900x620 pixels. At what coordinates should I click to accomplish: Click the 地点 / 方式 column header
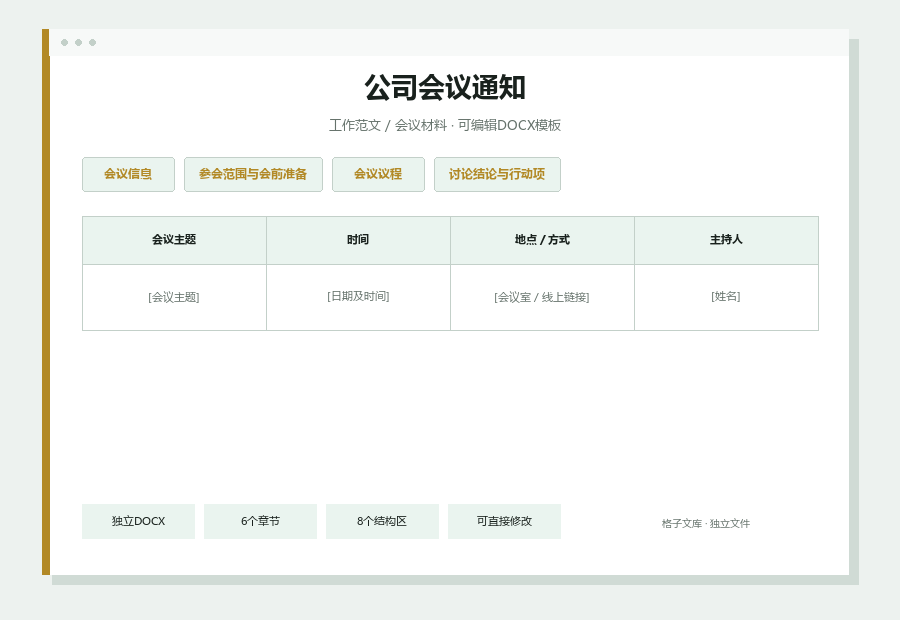(542, 240)
